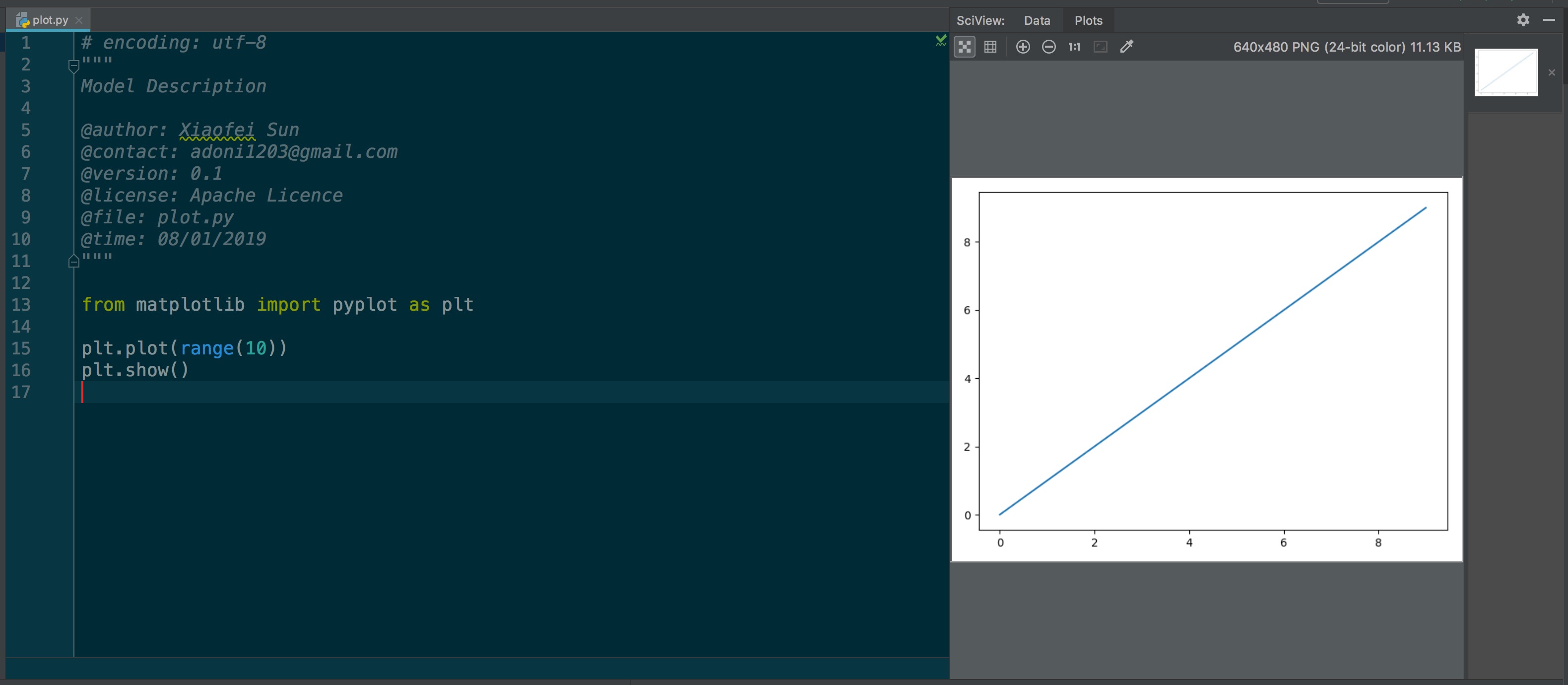Viewport: 1568px width, 685px height.
Task: Remove the plot thumbnail with its X
Action: (x=1552, y=72)
